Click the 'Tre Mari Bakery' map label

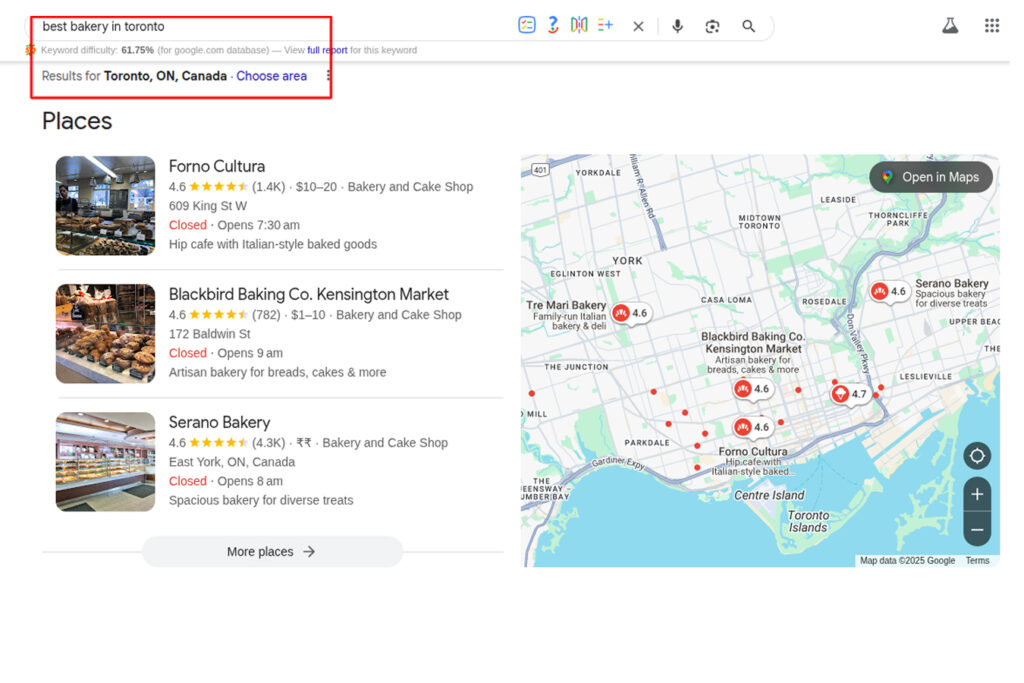pos(566,305)
